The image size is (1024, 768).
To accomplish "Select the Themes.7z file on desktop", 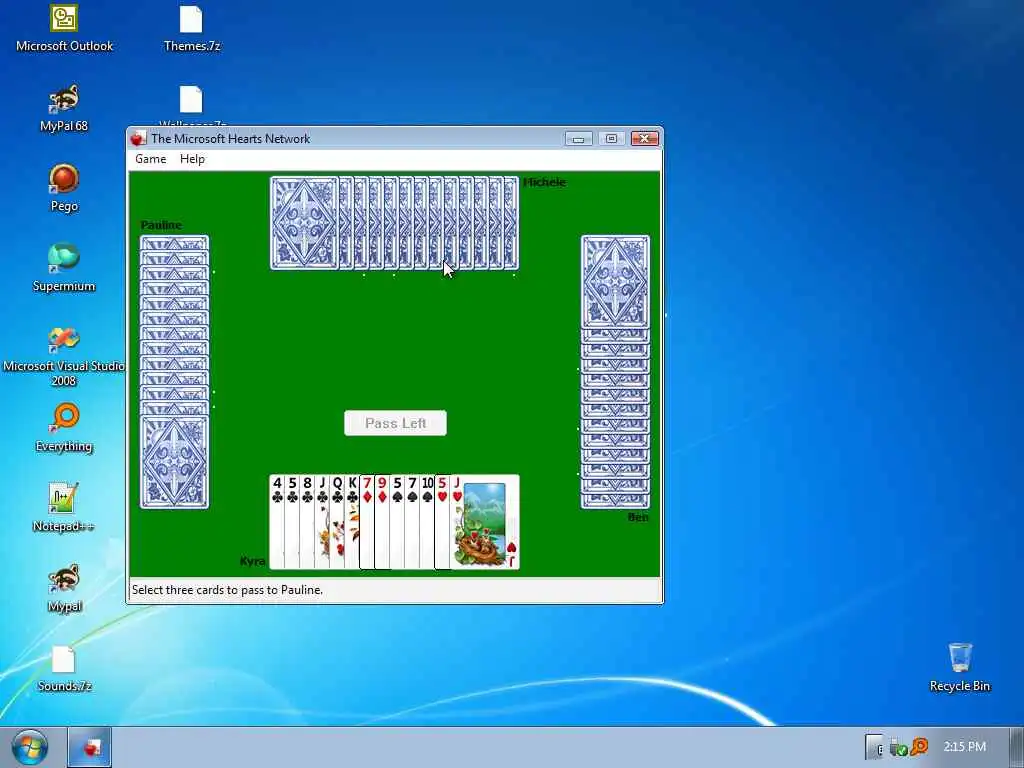I will click(x=191, y=29).
